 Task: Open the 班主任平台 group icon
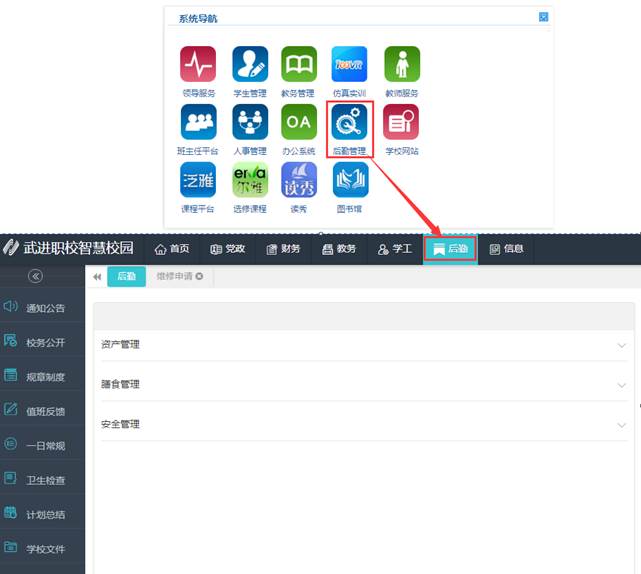click(x=198, y=122)
